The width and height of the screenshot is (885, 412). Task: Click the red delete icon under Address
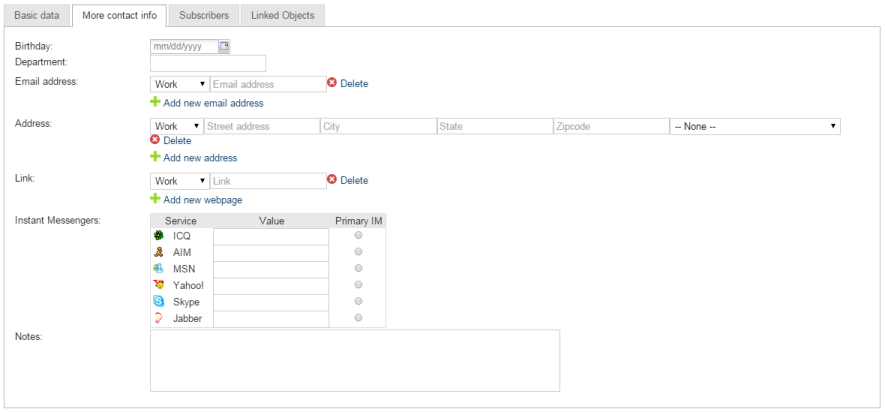coord(155,141)
